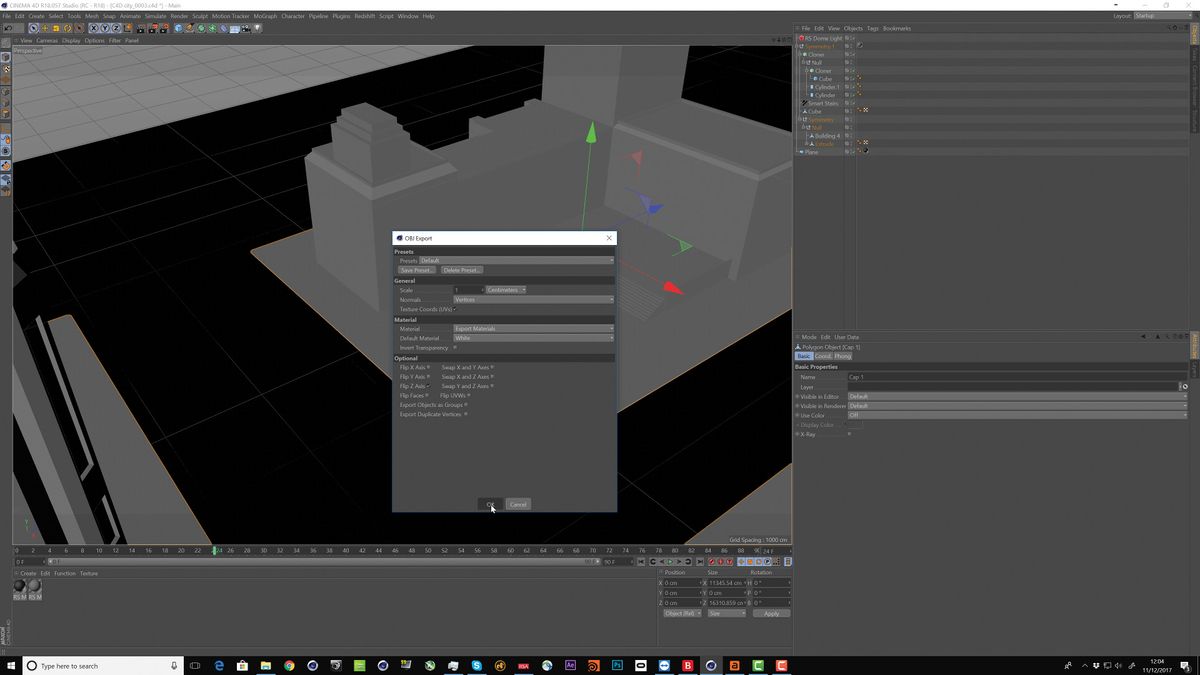
Task: Confirm export with the OK button
Action: click(x=490, y=504)
